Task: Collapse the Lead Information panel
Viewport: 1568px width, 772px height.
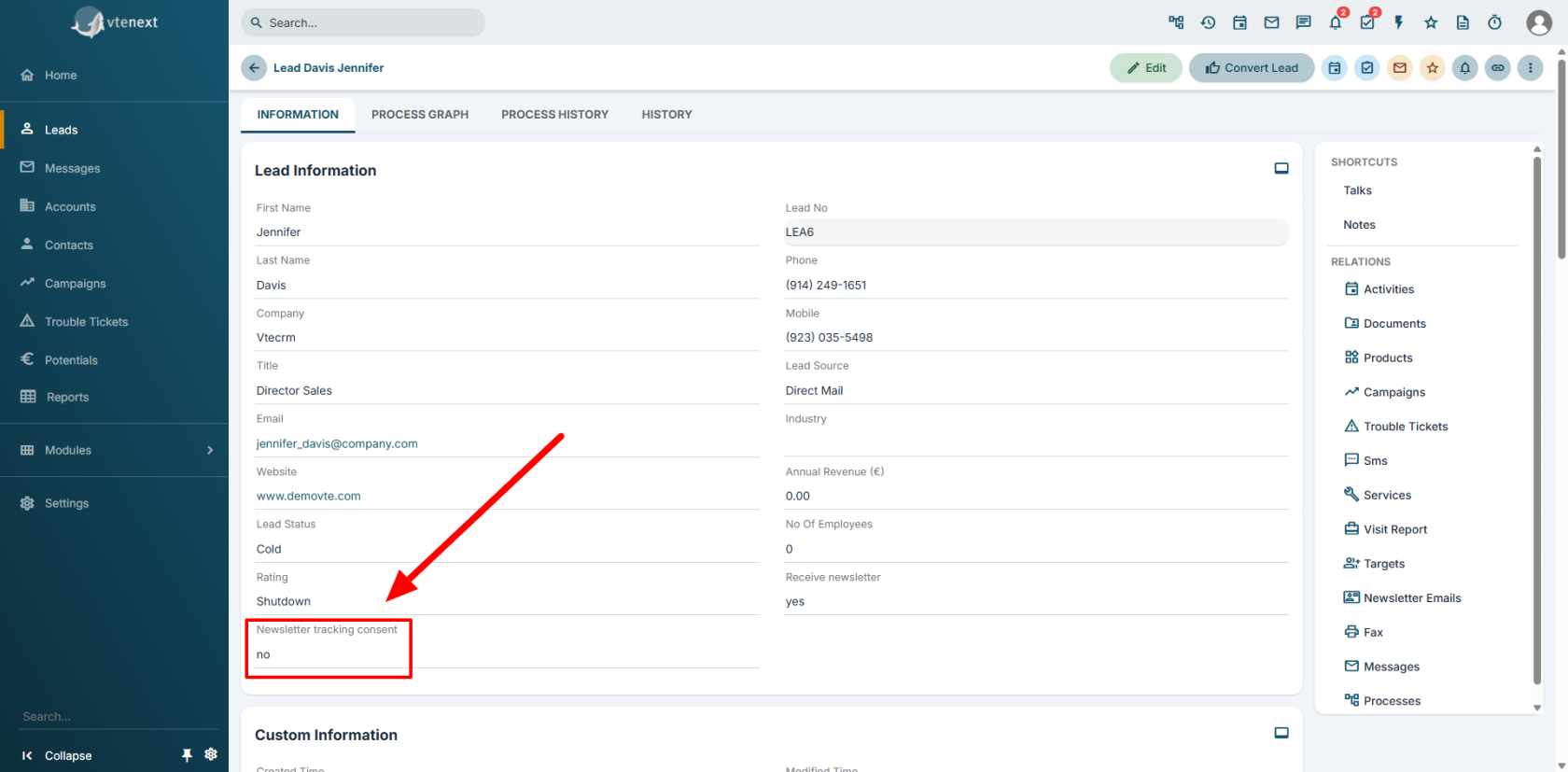Action: [x=1281, y=169]
